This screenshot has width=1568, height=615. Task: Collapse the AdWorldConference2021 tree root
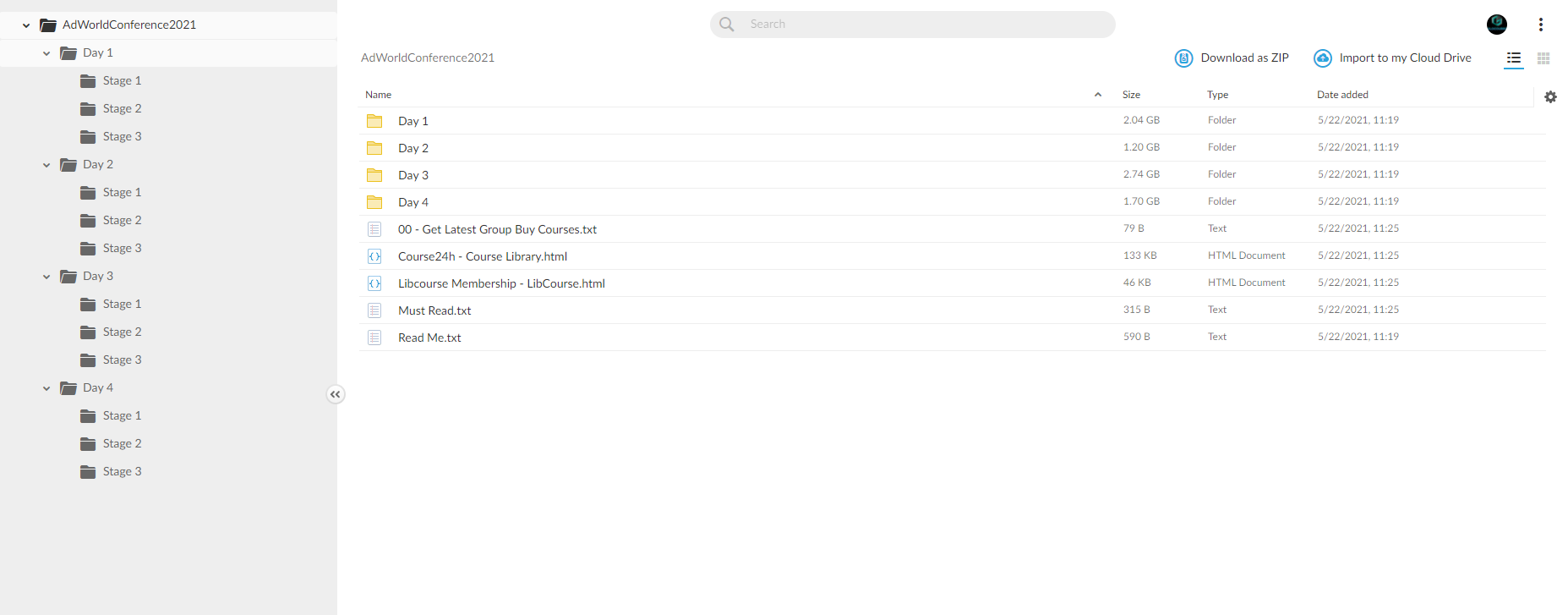tap(26, 25)
